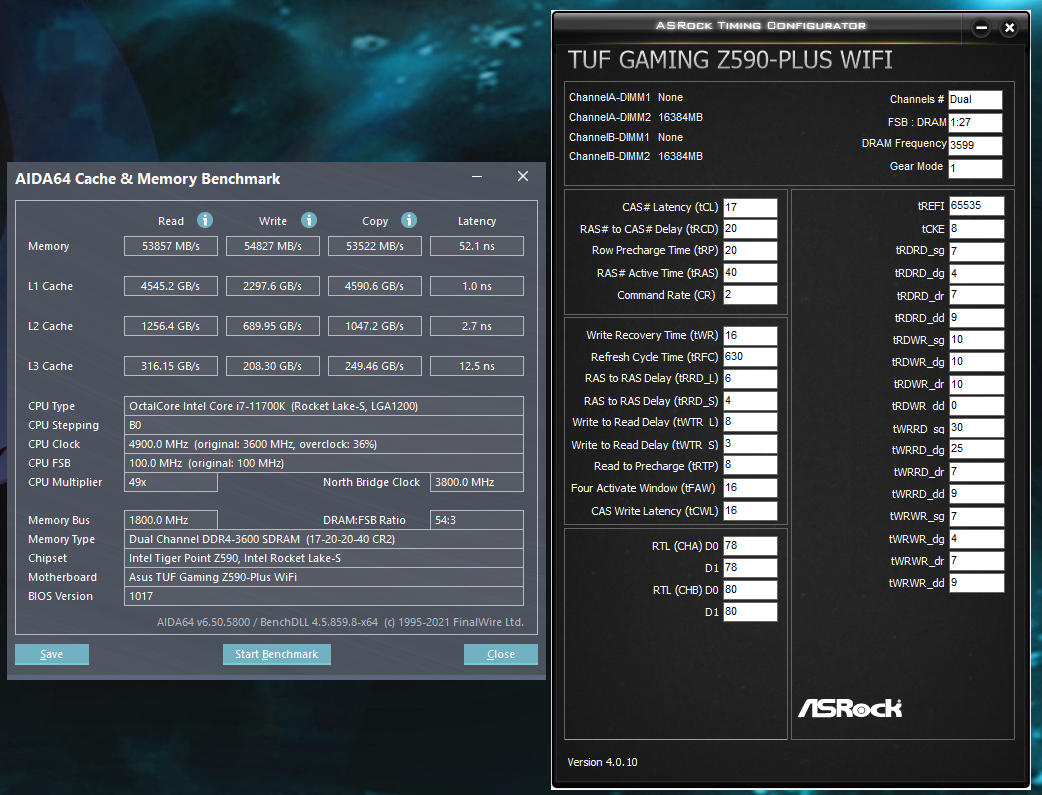
Task: Click the tWTR_L field
Action: click(x=750, y=422)
